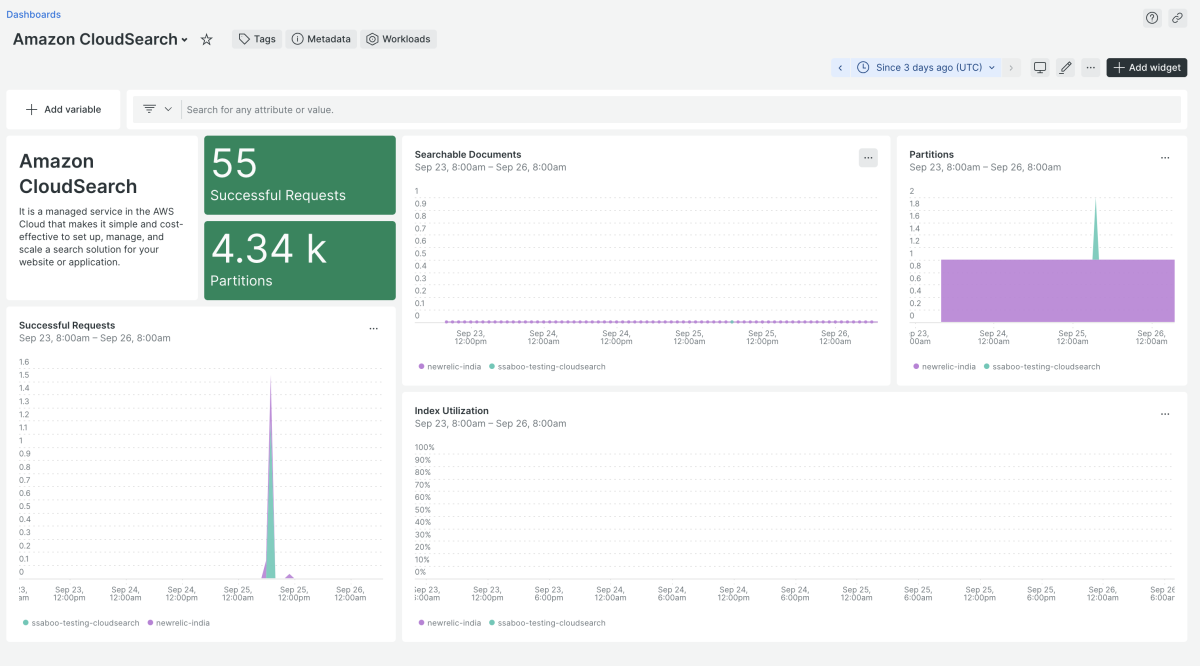Open the dashboard more options ellipsis
Image resolution: width=1200 pixels, height=666 pixels.
[x=1091, y=67]
